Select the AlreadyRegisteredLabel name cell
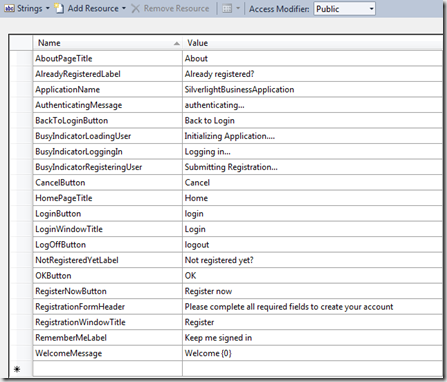Viewport: 447px width, 382px height. [108, 74]
